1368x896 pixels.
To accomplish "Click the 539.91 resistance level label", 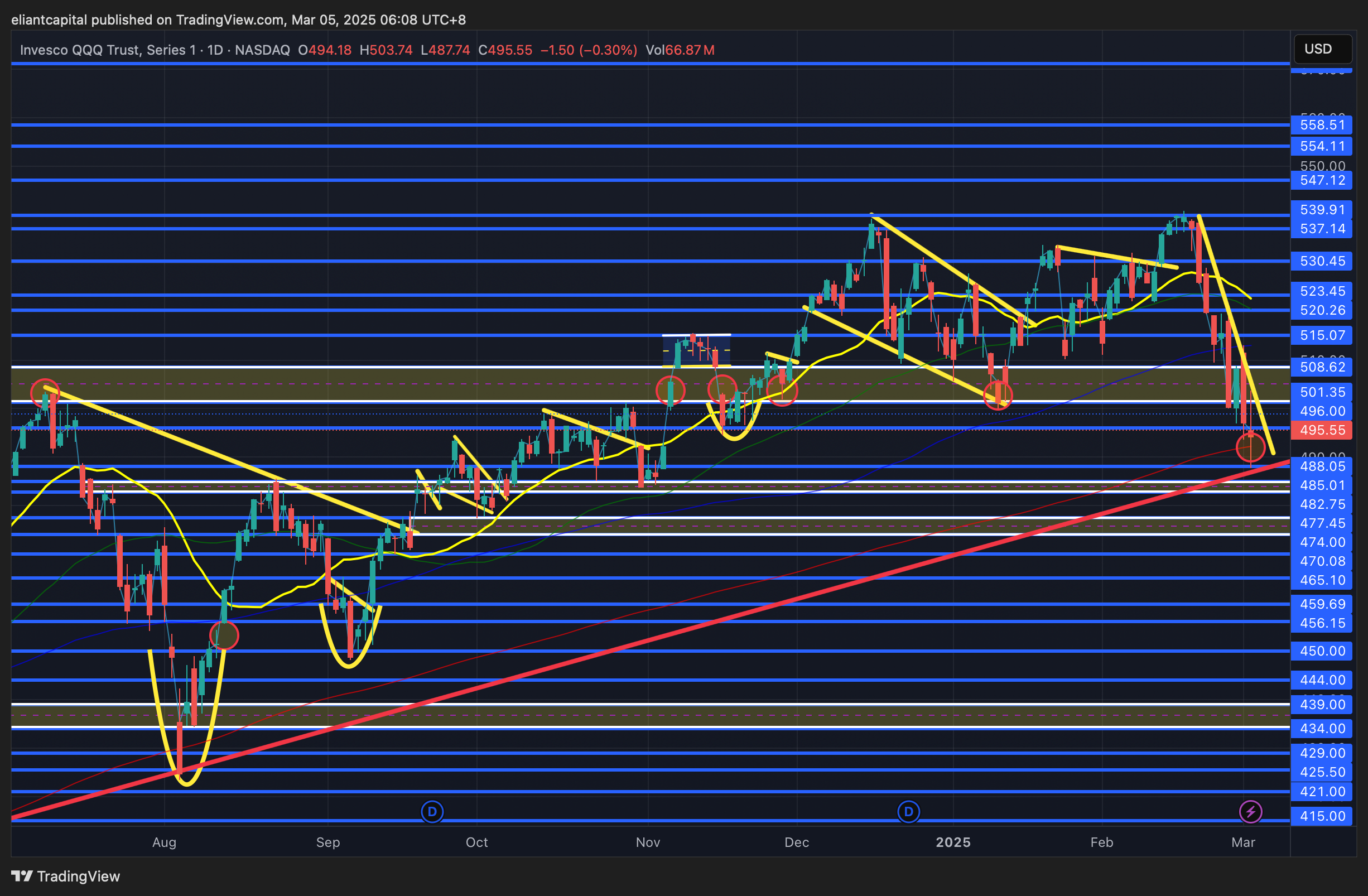I will [x=1322, y=209].
